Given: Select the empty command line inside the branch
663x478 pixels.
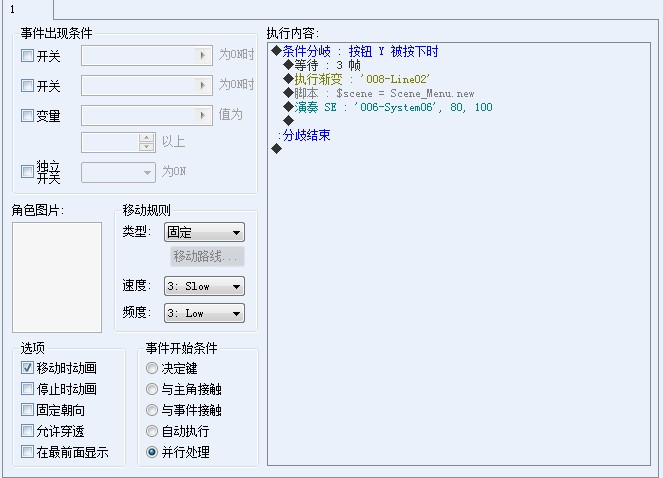Looking at the screenshot, I should click(x=289, y=121).
